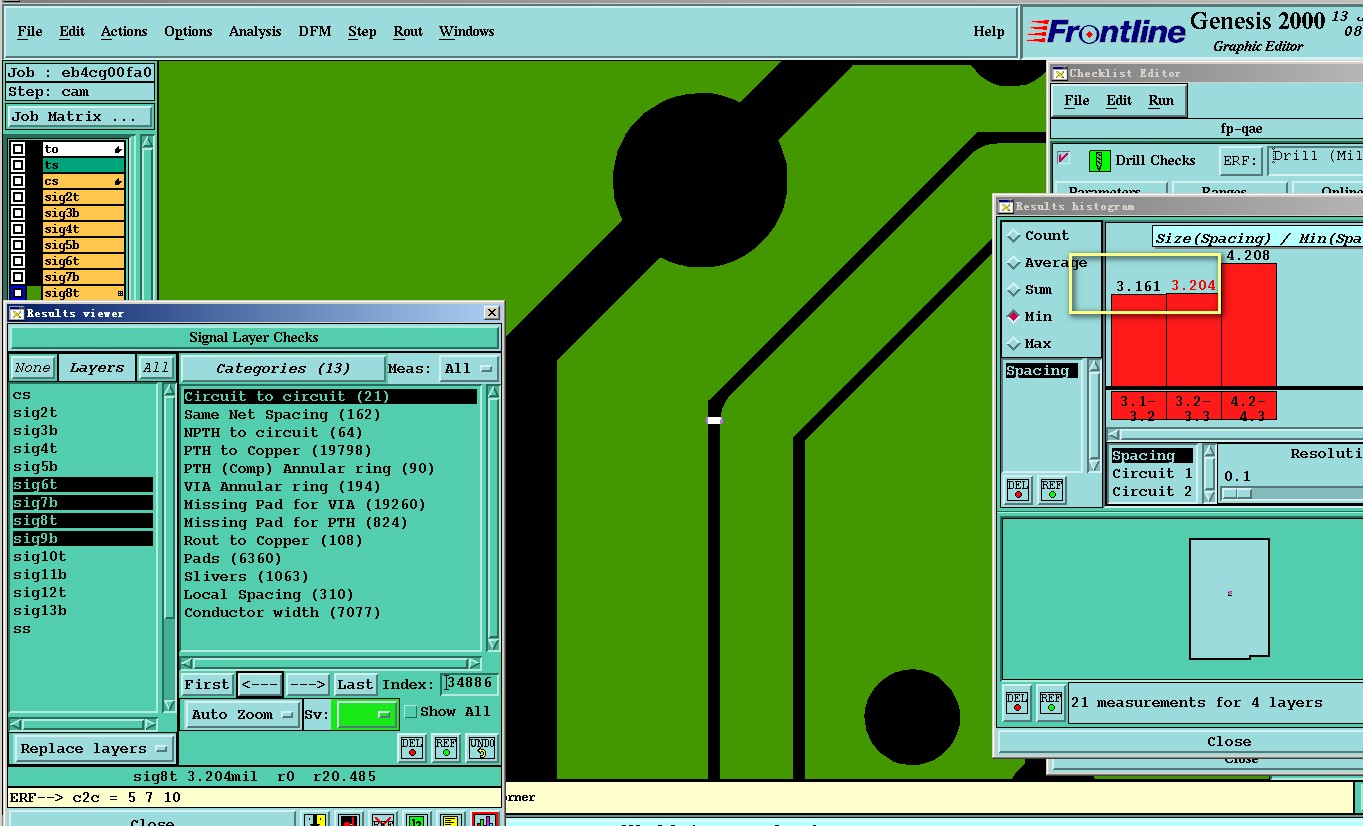
Task: Click the next result arrow button
Action: coord(308,684)
